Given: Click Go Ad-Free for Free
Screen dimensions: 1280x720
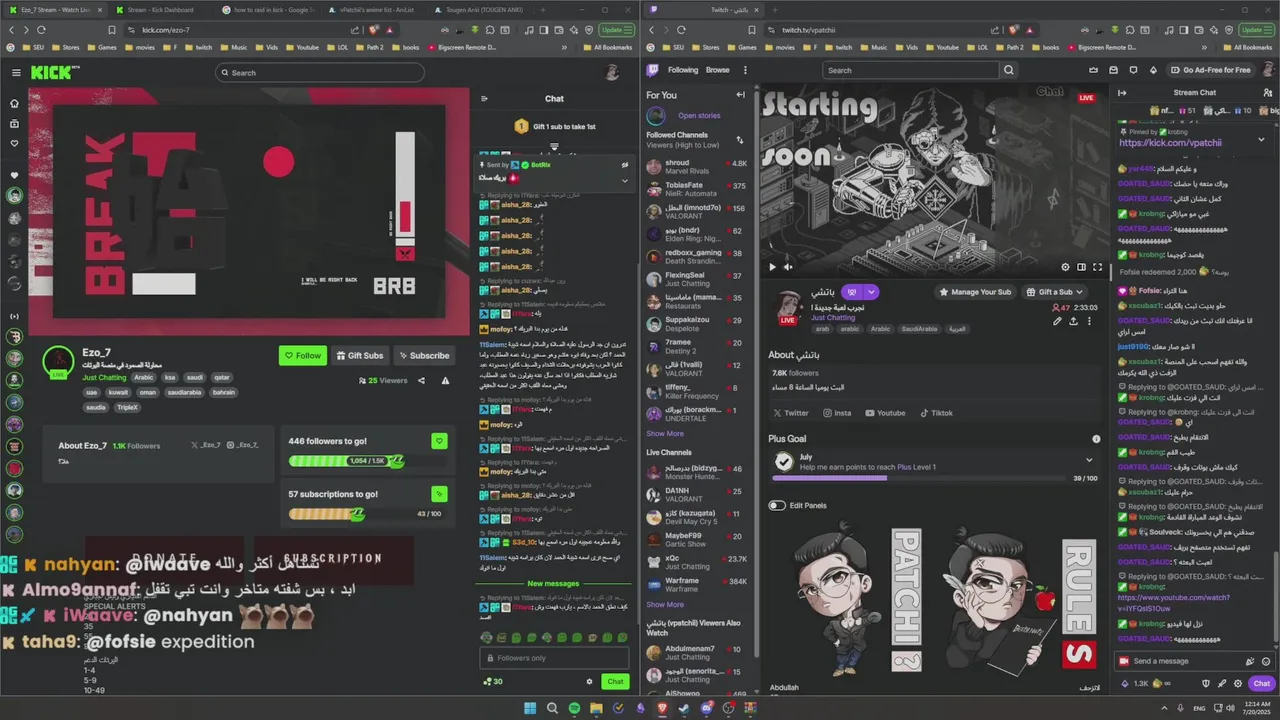Looking at the screenshot, I should (x=1211, y=70).
